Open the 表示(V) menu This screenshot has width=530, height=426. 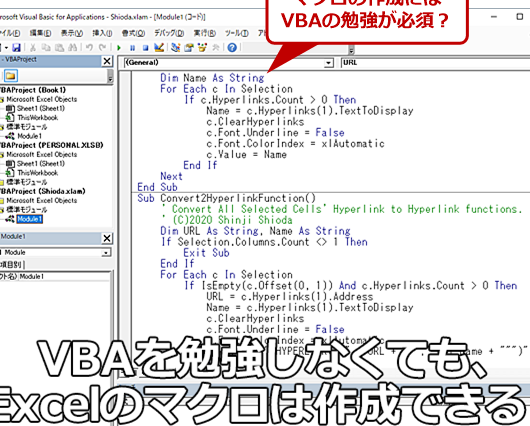point(72,33)
